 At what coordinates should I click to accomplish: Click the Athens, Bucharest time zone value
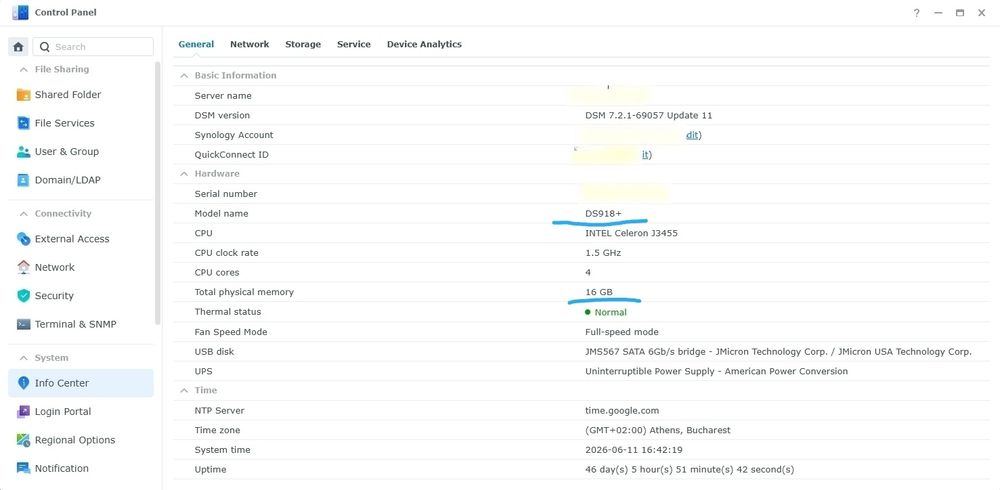658,431
